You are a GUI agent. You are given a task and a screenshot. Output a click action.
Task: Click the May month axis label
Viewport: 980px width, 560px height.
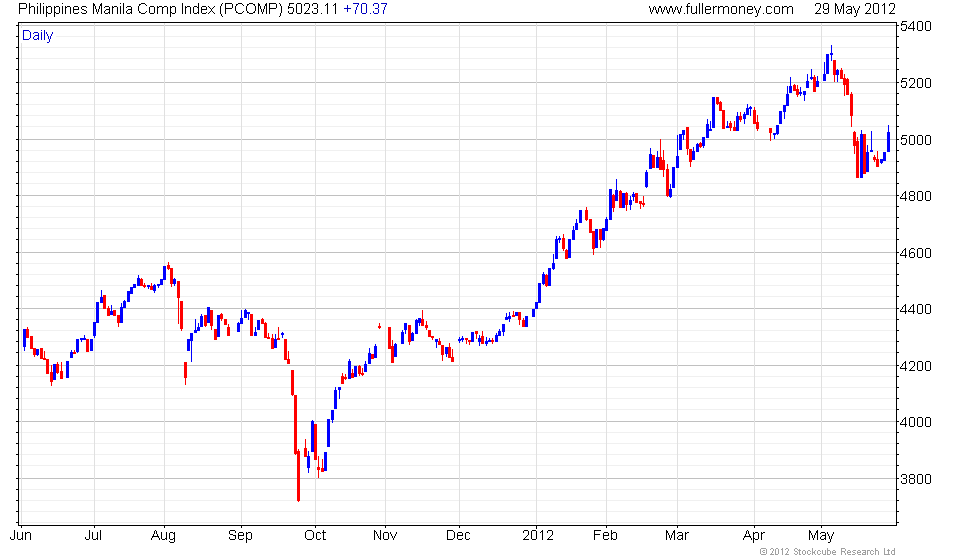coord(821,536)
